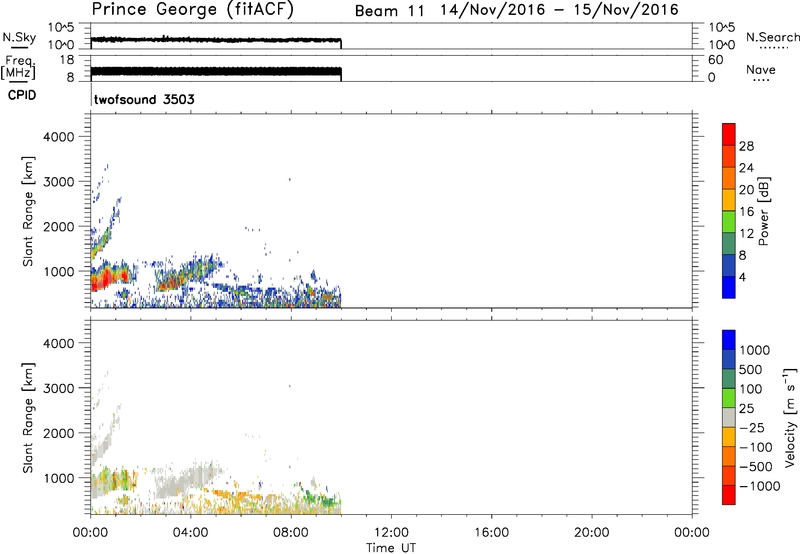Pick the grey -25 to 25 velocity segment
Image resolution: width=800 pixels, height=554 pixels.
pyautogui.click(x=729, y=418)
